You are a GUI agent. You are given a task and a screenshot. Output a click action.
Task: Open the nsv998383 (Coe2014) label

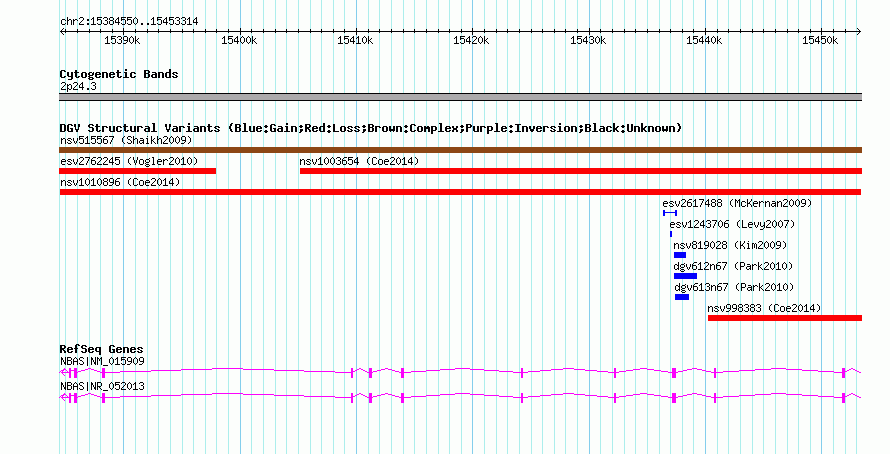(764, 309)
